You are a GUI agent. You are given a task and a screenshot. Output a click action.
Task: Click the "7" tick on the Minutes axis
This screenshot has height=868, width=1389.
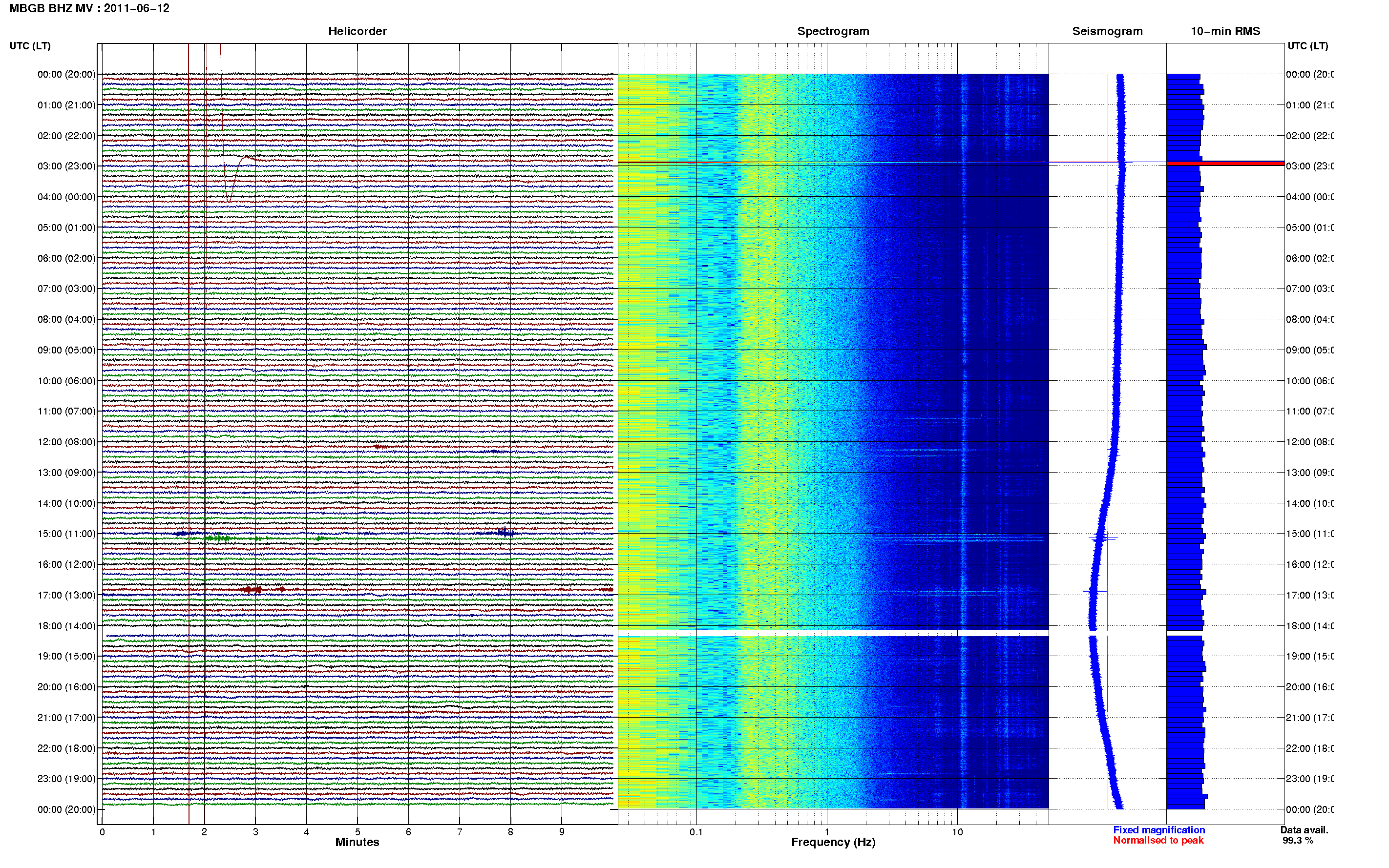coord(460,832)
